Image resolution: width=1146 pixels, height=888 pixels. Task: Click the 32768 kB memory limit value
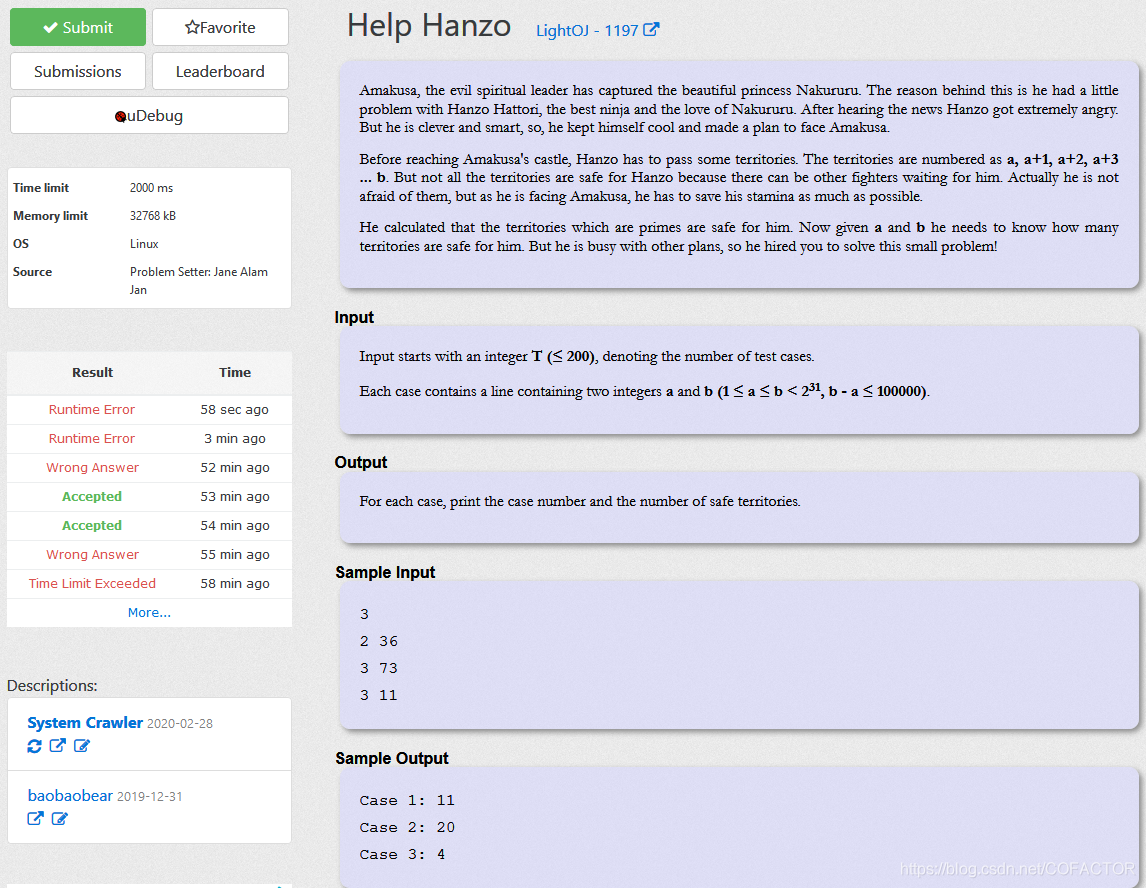click(153, 216)
